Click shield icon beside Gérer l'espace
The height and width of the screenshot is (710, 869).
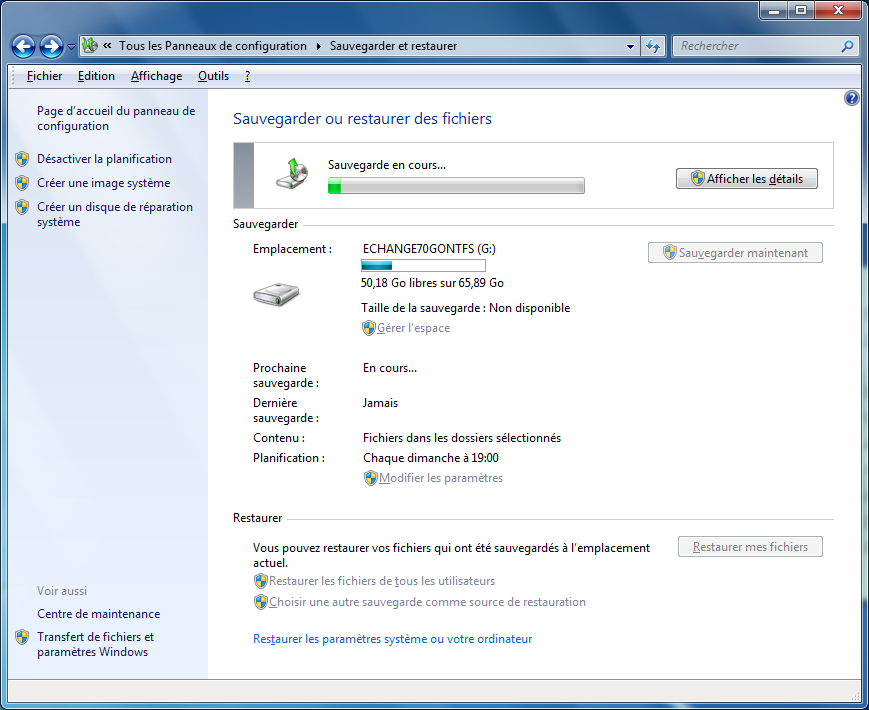click(369, 328)
